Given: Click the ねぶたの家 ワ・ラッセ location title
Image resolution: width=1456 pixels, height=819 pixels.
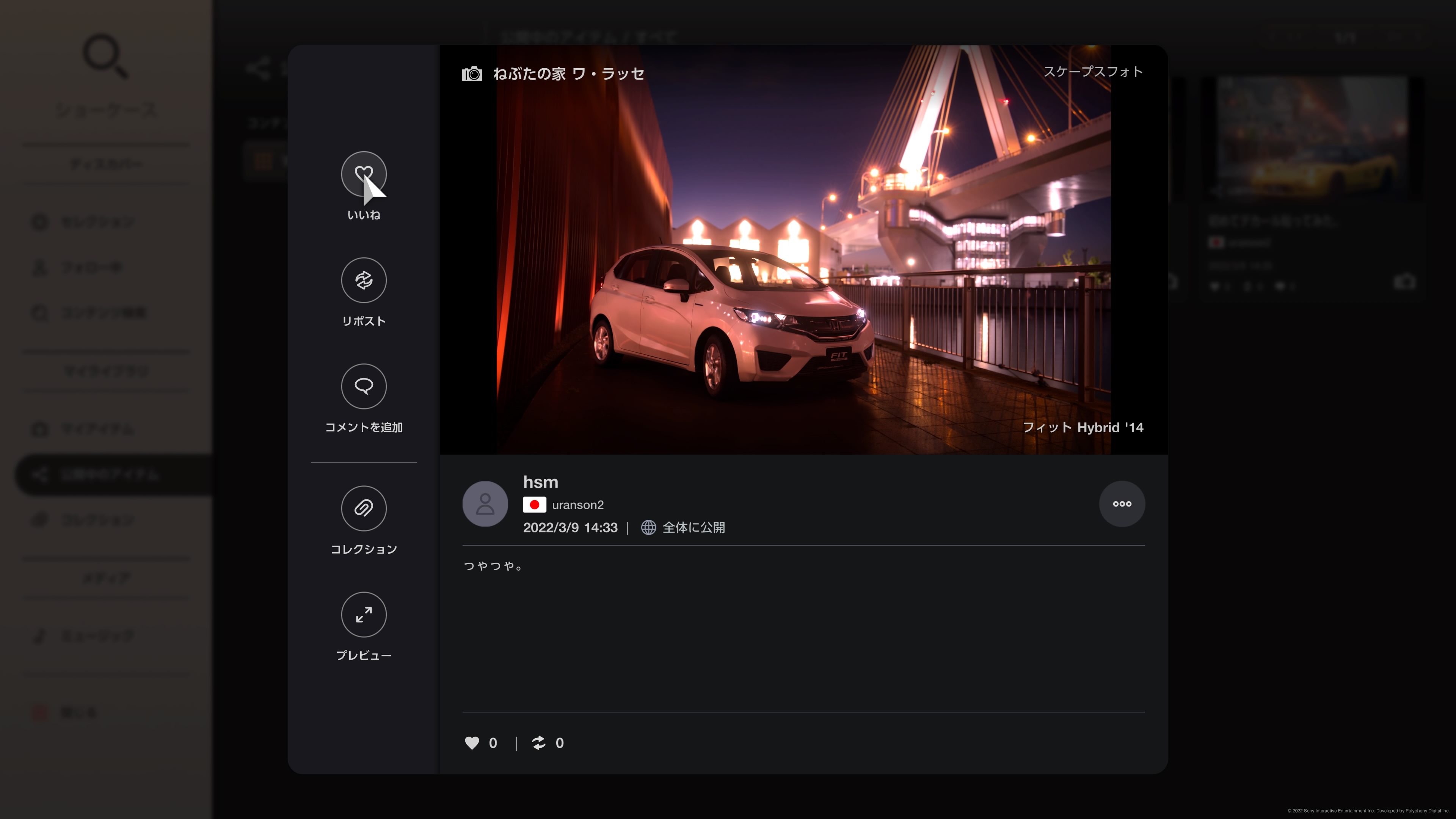Looking at the screenshot, I should click(568, 74).
